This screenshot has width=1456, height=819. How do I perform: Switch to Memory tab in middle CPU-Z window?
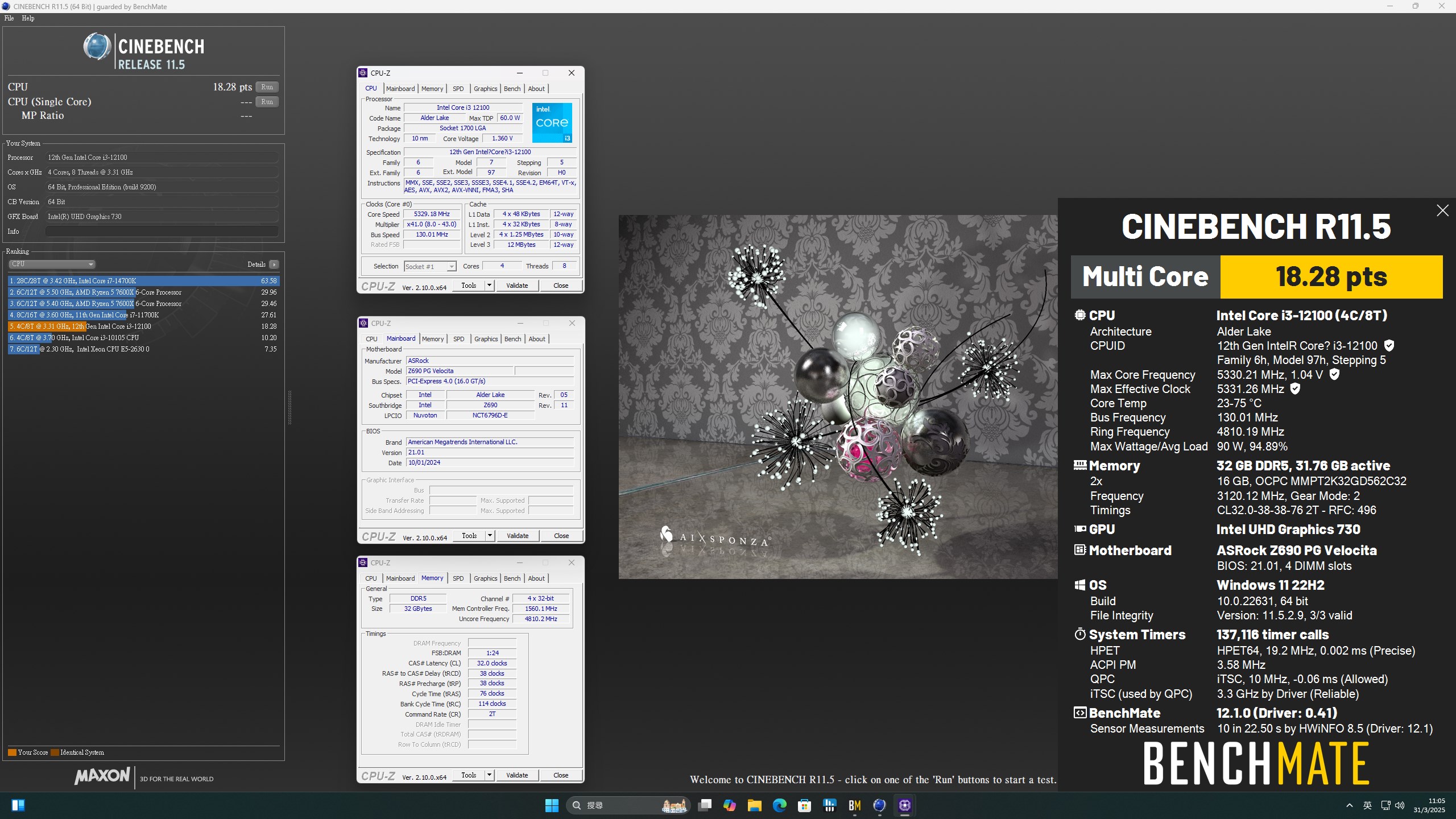(x=433, y=339)
